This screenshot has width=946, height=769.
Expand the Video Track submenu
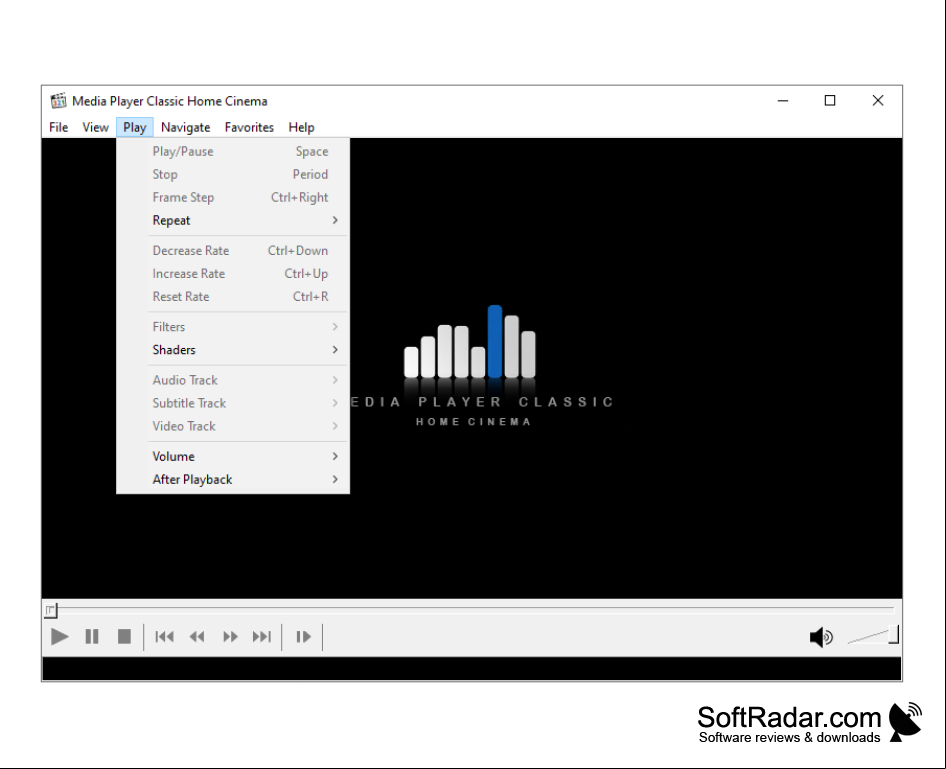233,426
